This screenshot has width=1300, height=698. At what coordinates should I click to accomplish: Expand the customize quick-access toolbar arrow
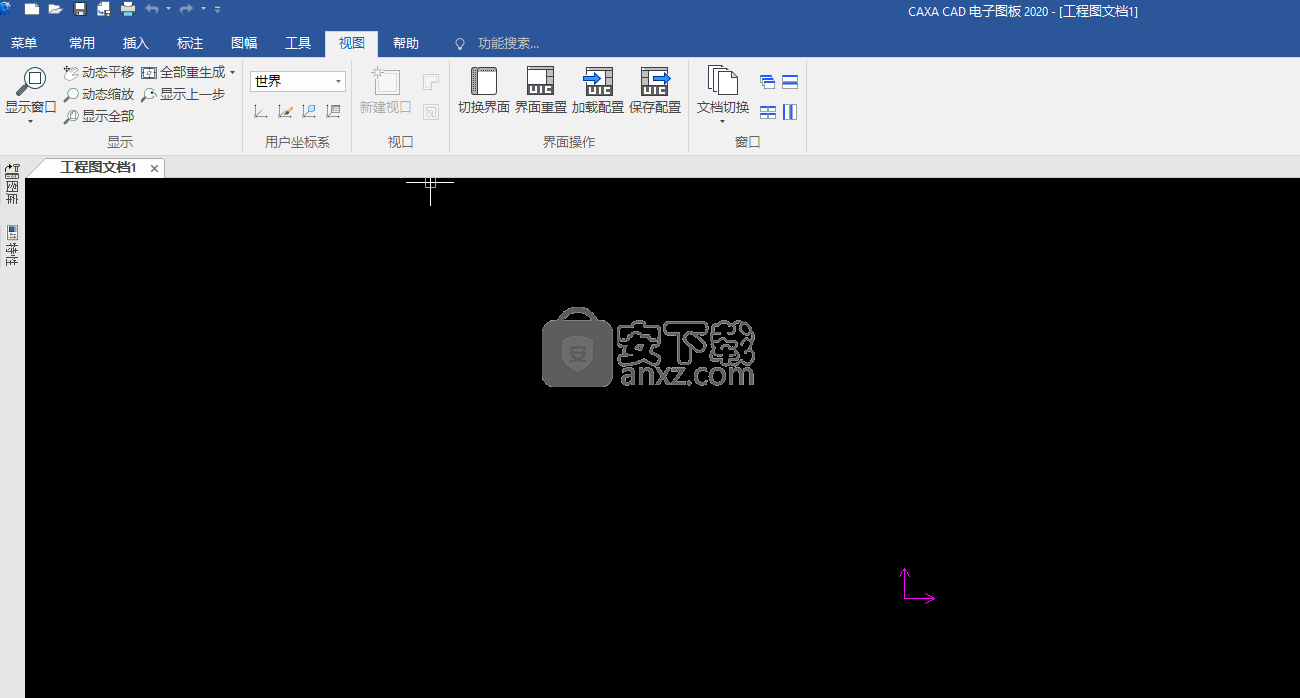(218, 9)
